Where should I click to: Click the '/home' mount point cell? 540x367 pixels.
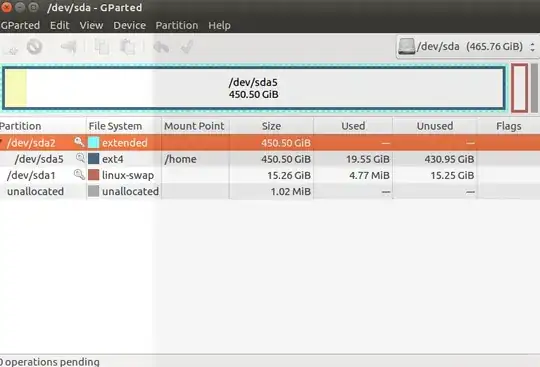[180, 159]
